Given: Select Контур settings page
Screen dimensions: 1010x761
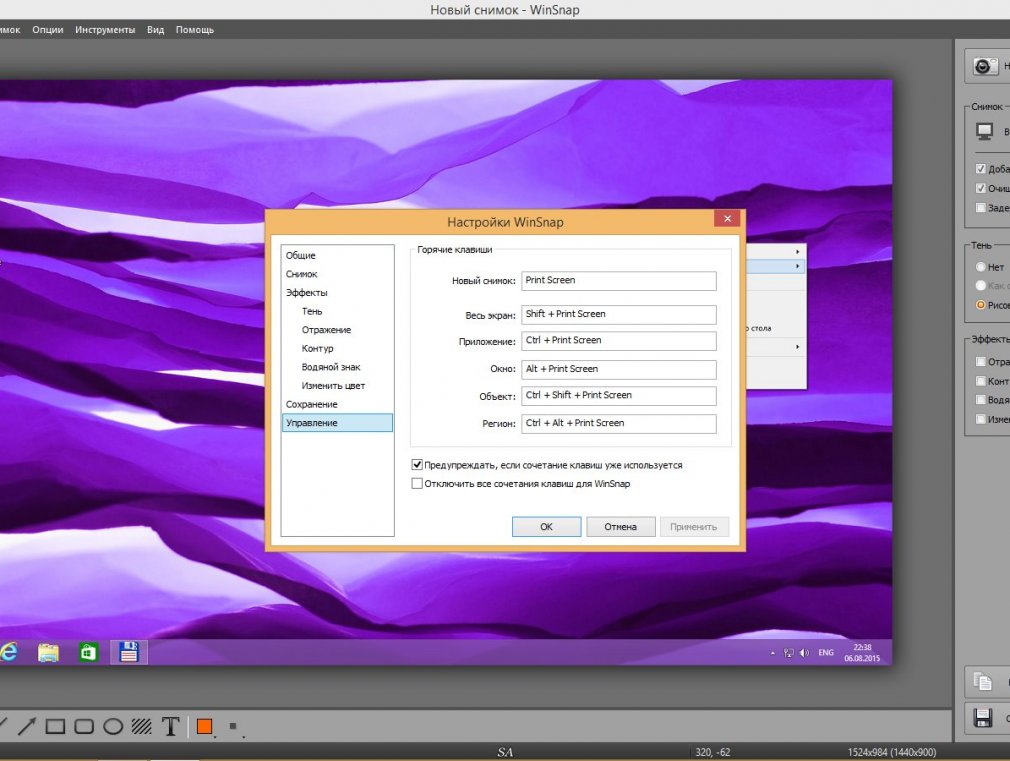Looking at the screenshot, I should click(x=318, y=349).
